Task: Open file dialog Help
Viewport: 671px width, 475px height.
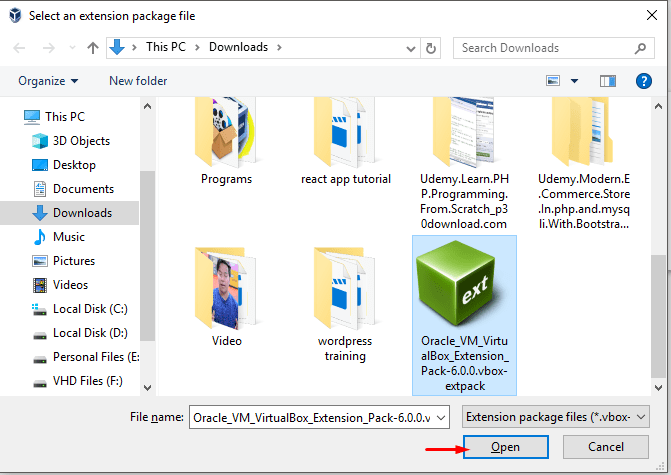Action: [644, 81]
